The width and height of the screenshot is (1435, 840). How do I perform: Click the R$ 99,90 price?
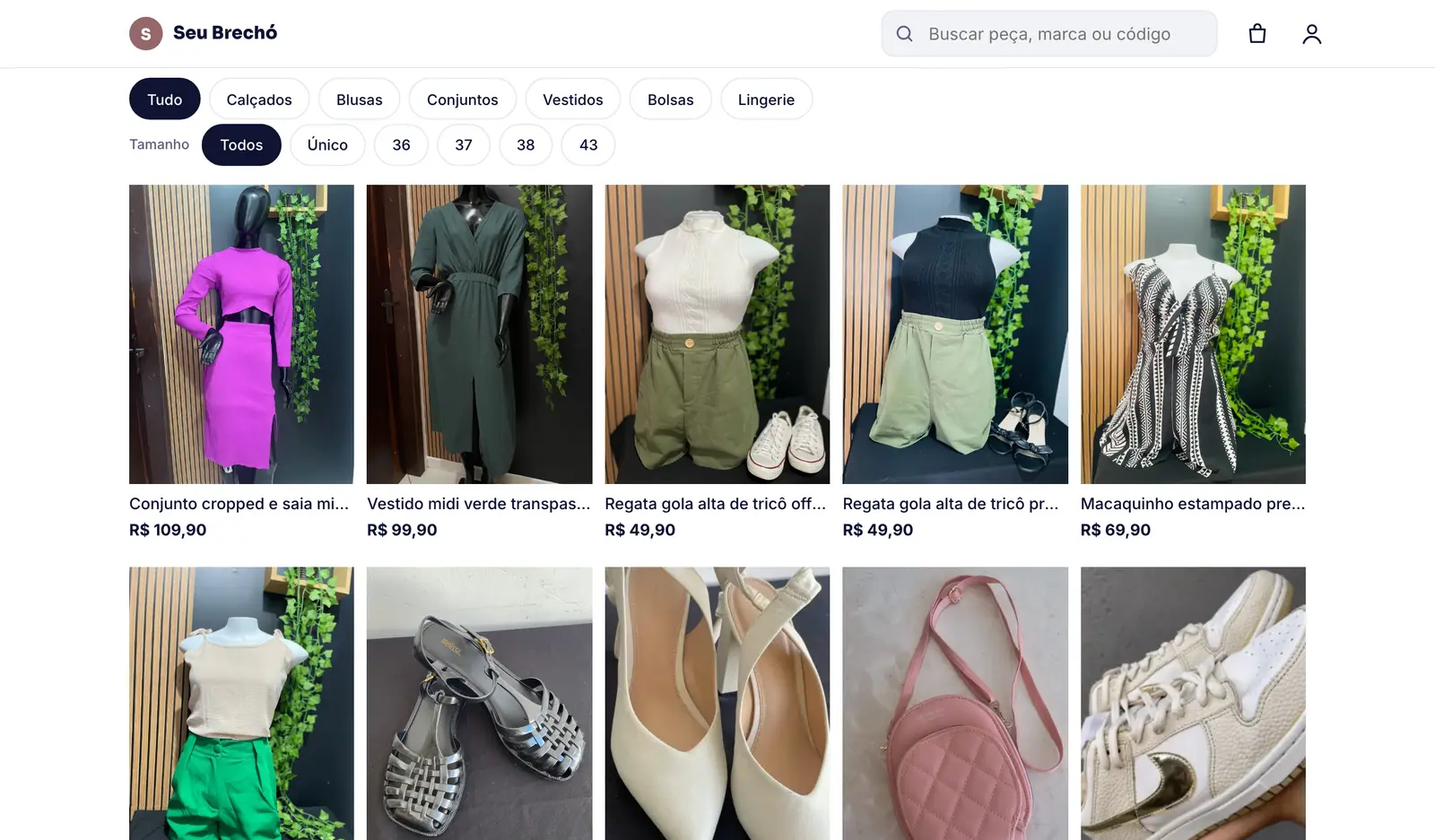[402, 530]
